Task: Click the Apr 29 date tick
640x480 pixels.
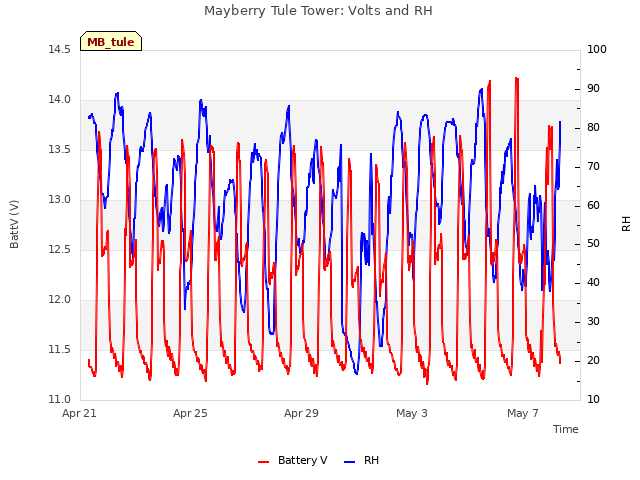Action: (301, 413)
